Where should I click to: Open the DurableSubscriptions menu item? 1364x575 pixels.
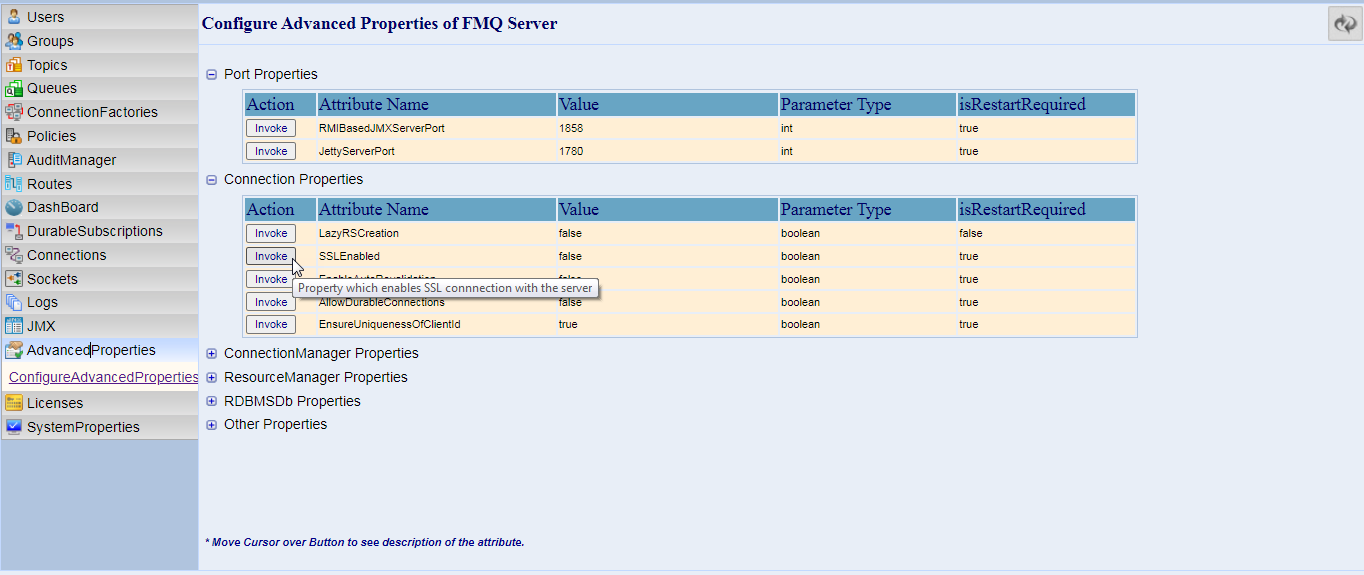point(100,231)
